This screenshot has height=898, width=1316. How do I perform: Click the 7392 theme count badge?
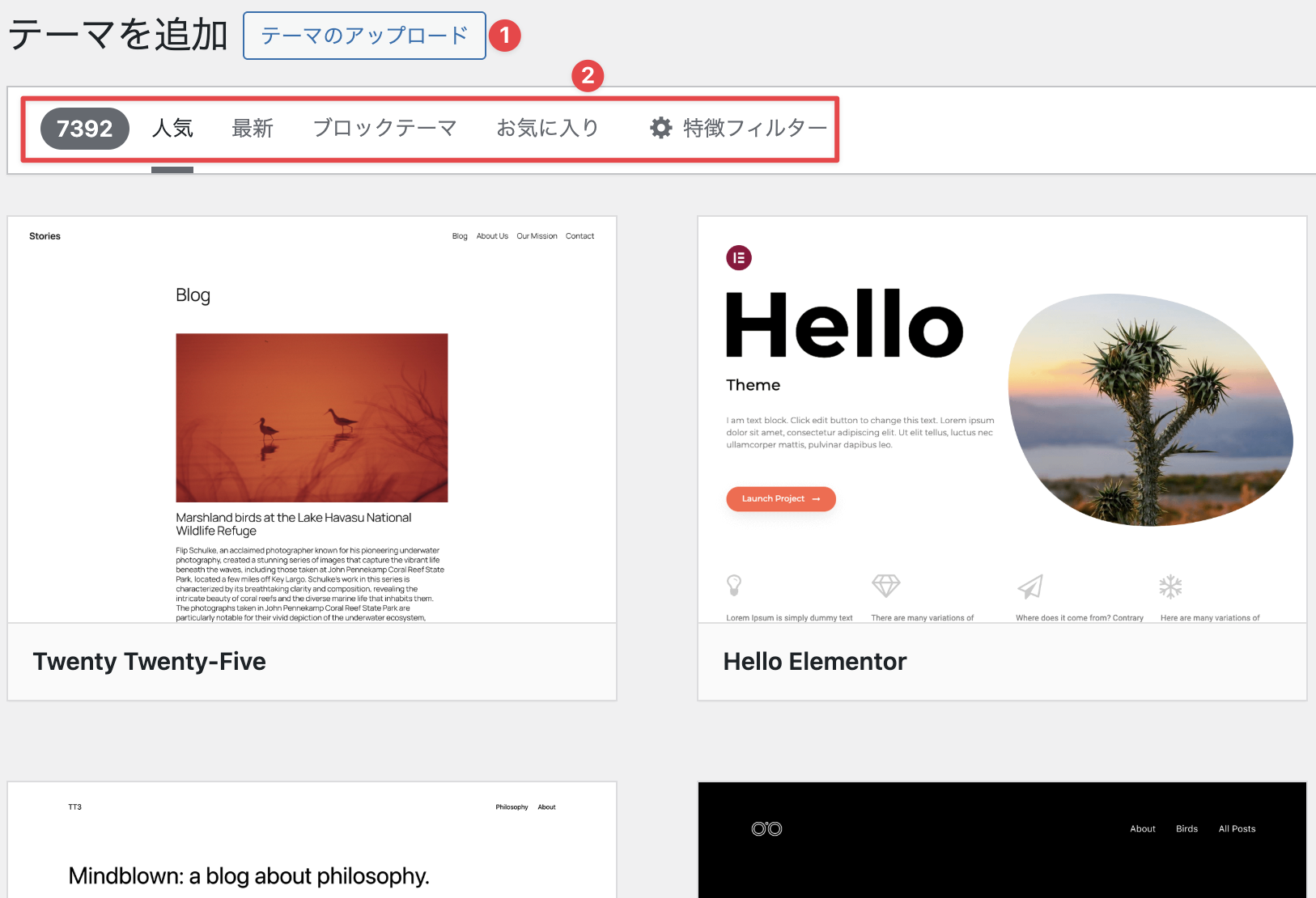pyautogui.click(x=85, y=129)
